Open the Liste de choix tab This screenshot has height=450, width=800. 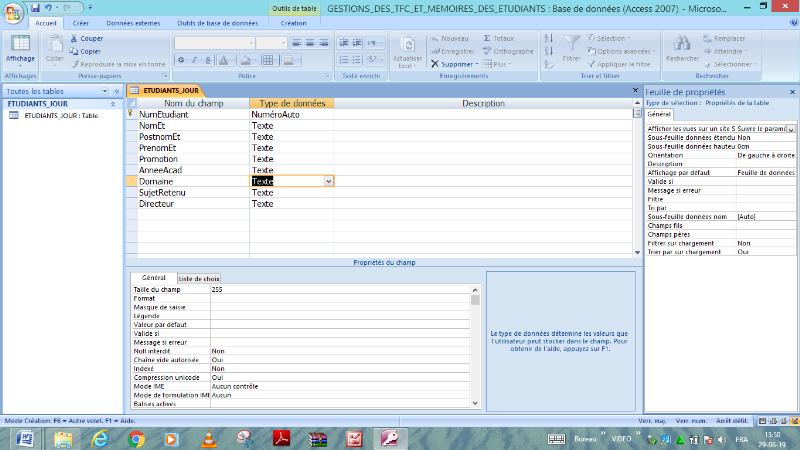point(199,278)
